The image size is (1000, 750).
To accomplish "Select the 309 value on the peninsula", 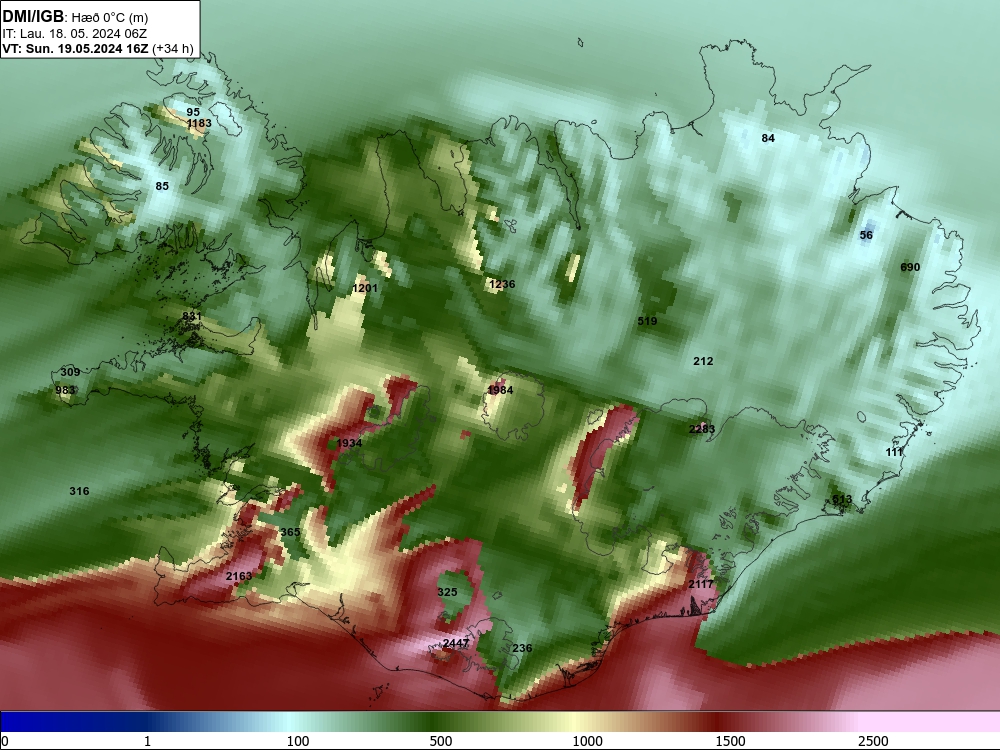I will coord(70,372).
